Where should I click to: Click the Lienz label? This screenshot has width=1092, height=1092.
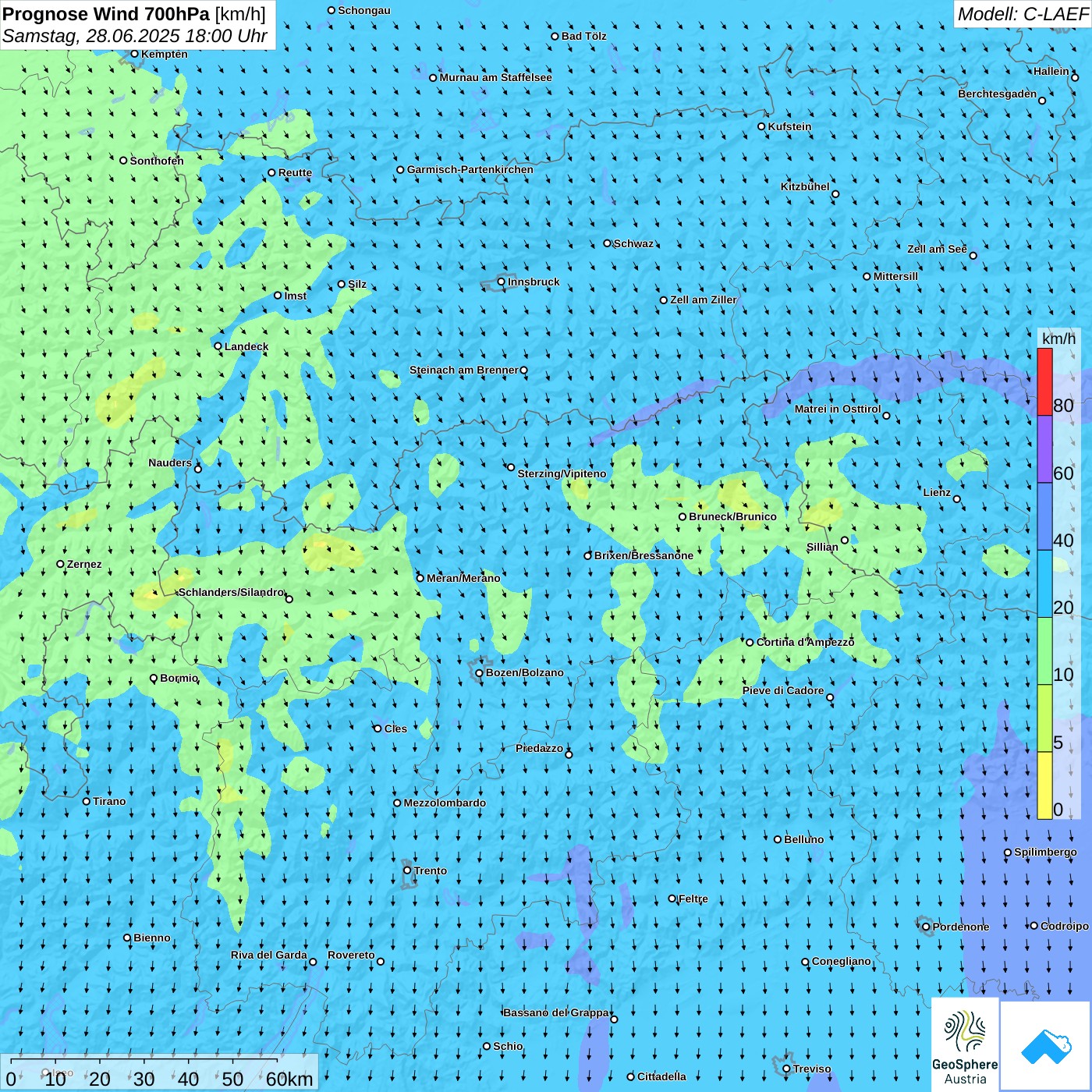[937, 492]
